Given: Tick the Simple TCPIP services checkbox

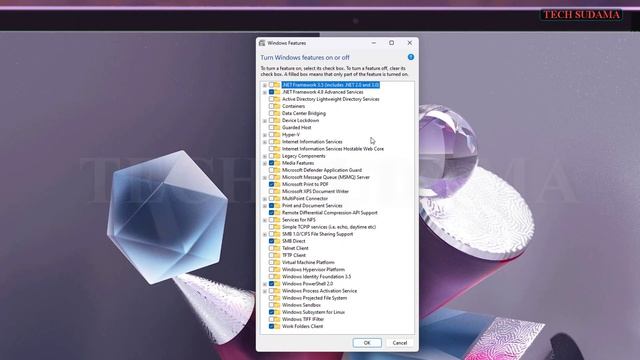Looking at the screenshot, I should 271,227.
